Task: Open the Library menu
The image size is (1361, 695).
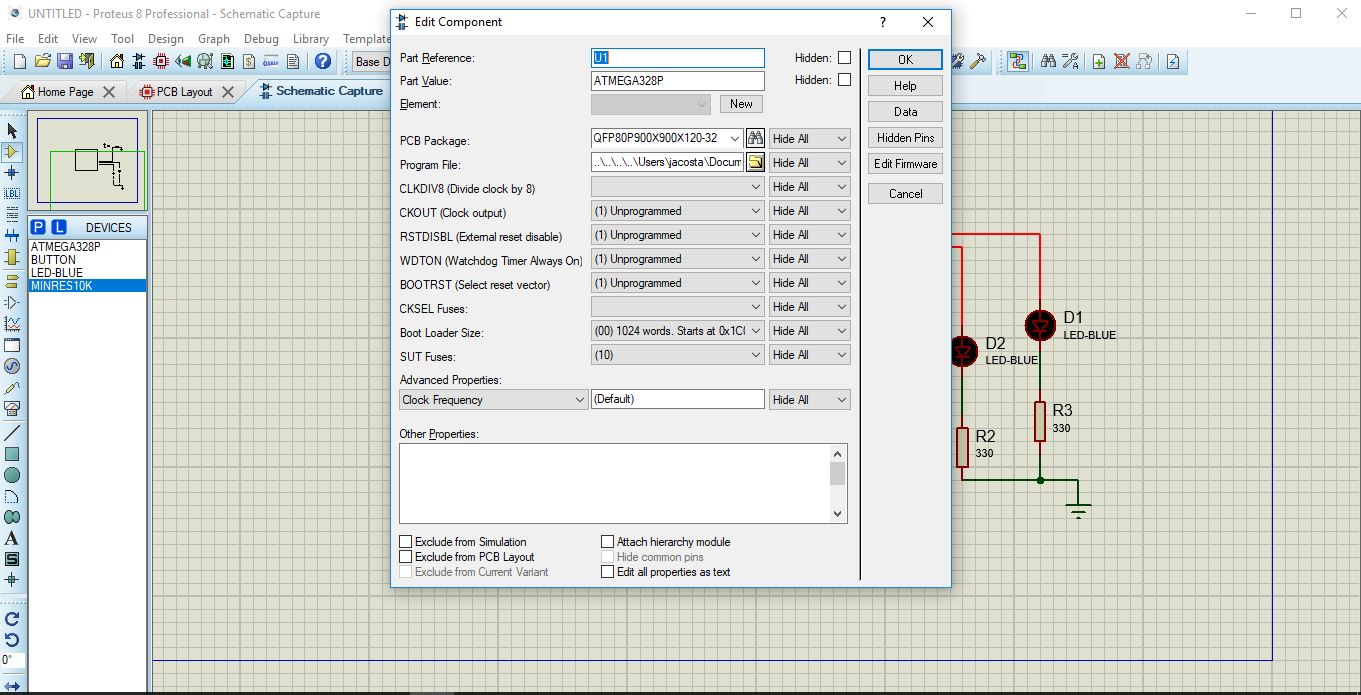Action: tap(311, 39)
